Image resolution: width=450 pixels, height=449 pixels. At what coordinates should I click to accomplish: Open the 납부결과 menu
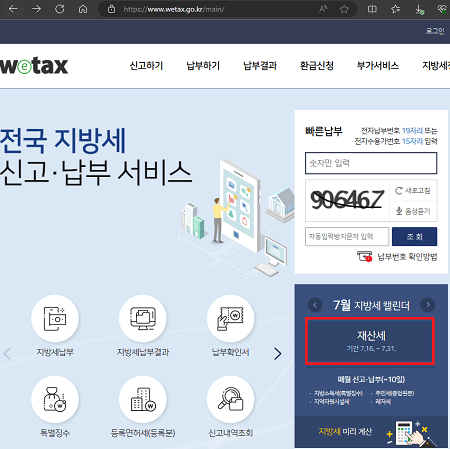260,66
